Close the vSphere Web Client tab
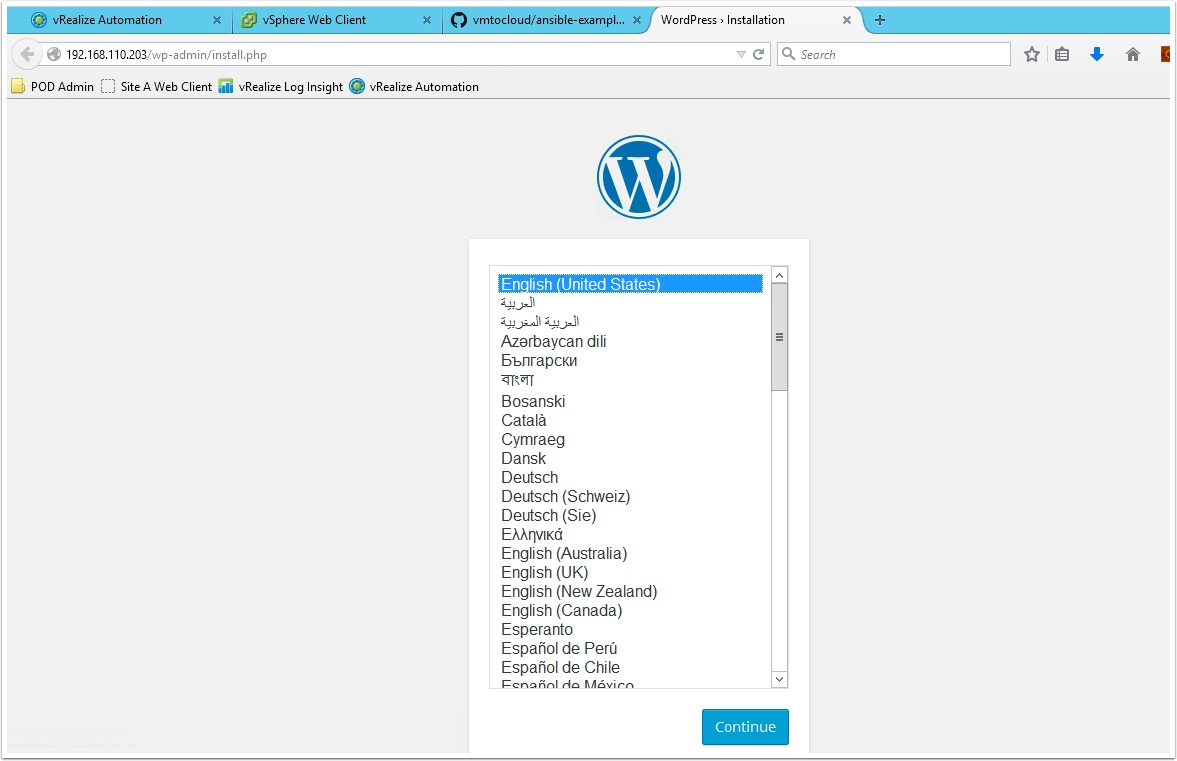This screenshot has width=1177, height=761. point(426,20)
